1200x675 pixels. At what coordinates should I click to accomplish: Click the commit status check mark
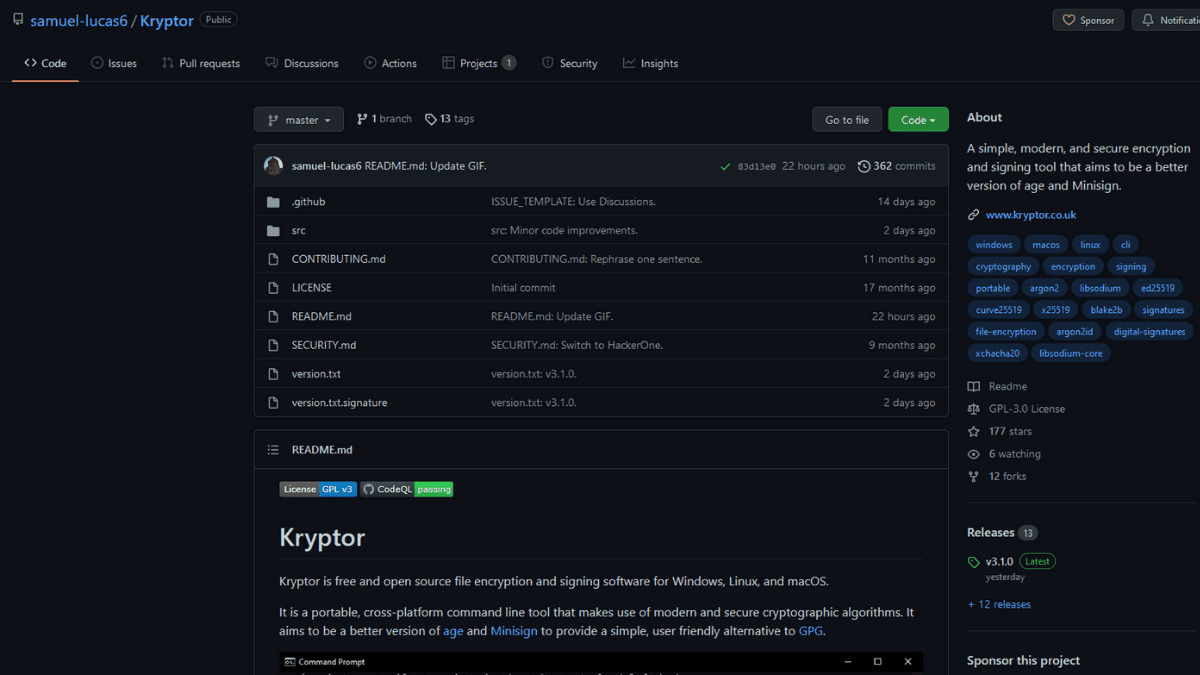[x=725, y=167]
